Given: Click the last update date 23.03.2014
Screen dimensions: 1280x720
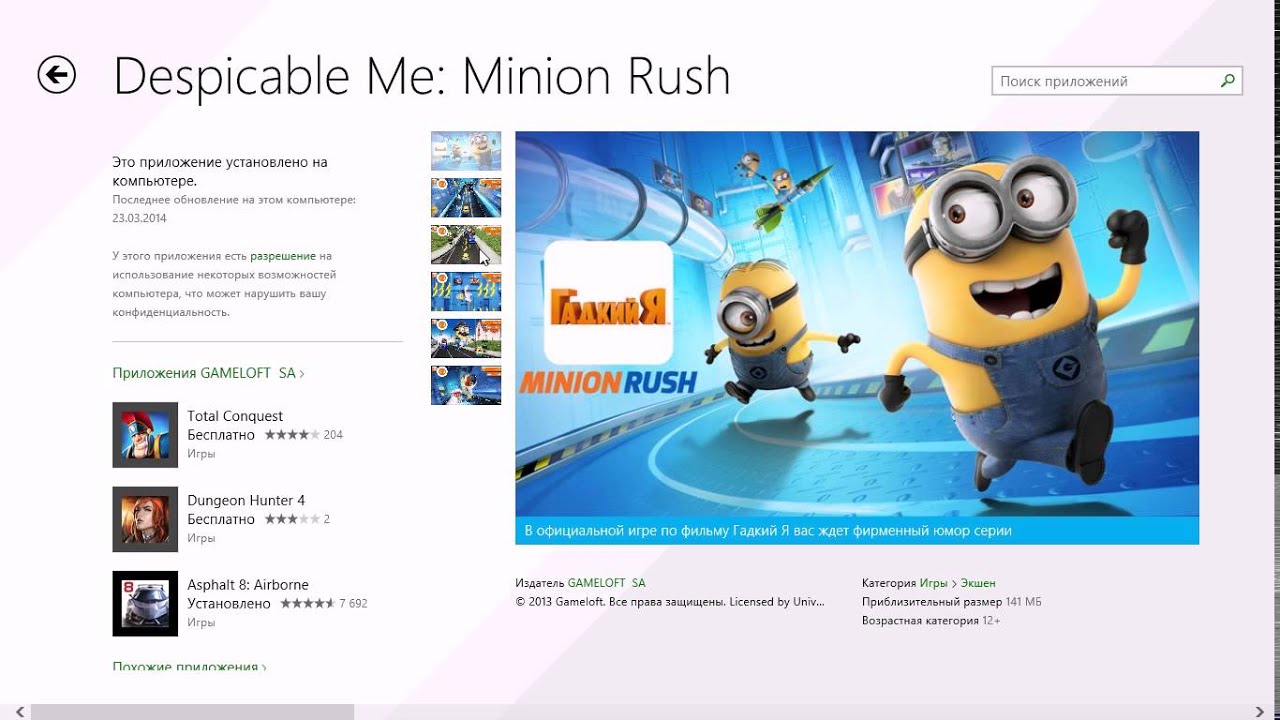Looking at the screenshot, I should [x=140, y=218].
